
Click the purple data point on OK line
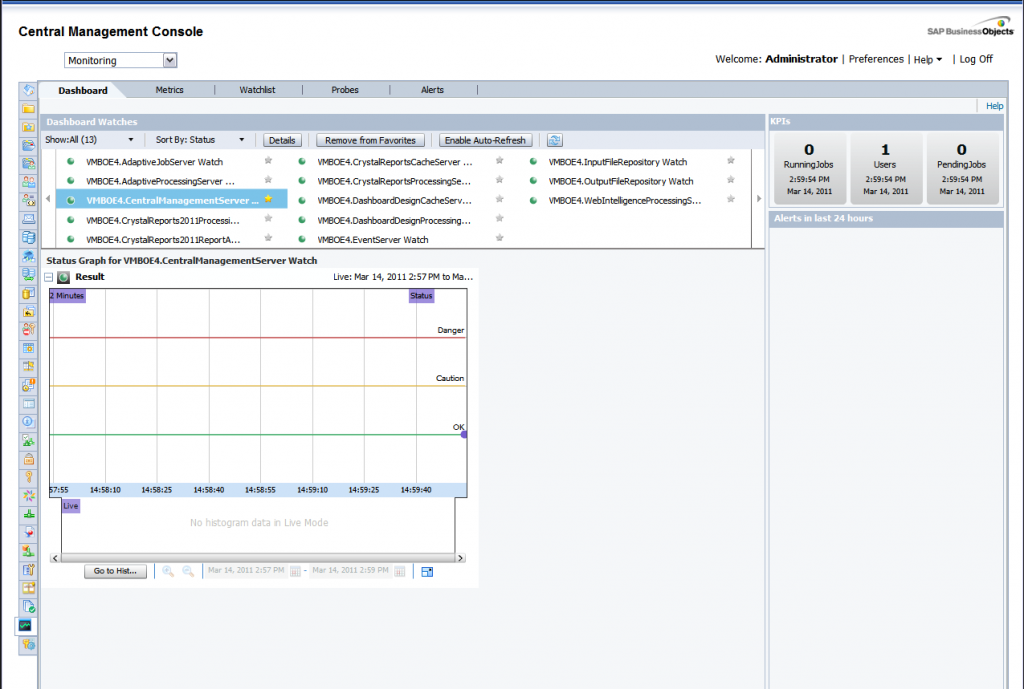coord(464,434)
